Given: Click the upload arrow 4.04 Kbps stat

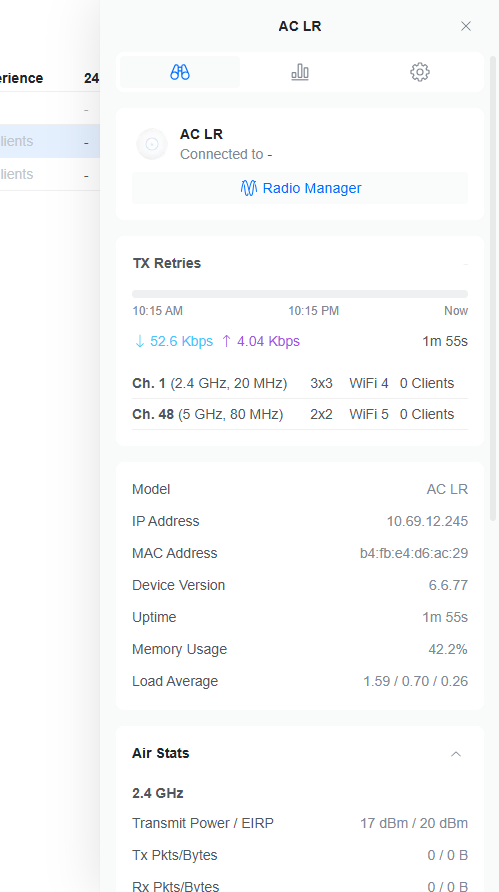Looking at the screenshot, I should [261, 341].
